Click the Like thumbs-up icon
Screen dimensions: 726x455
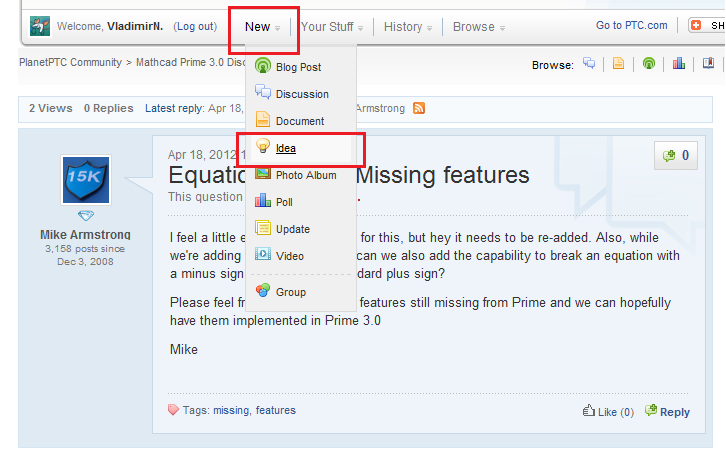pos(588,411)
